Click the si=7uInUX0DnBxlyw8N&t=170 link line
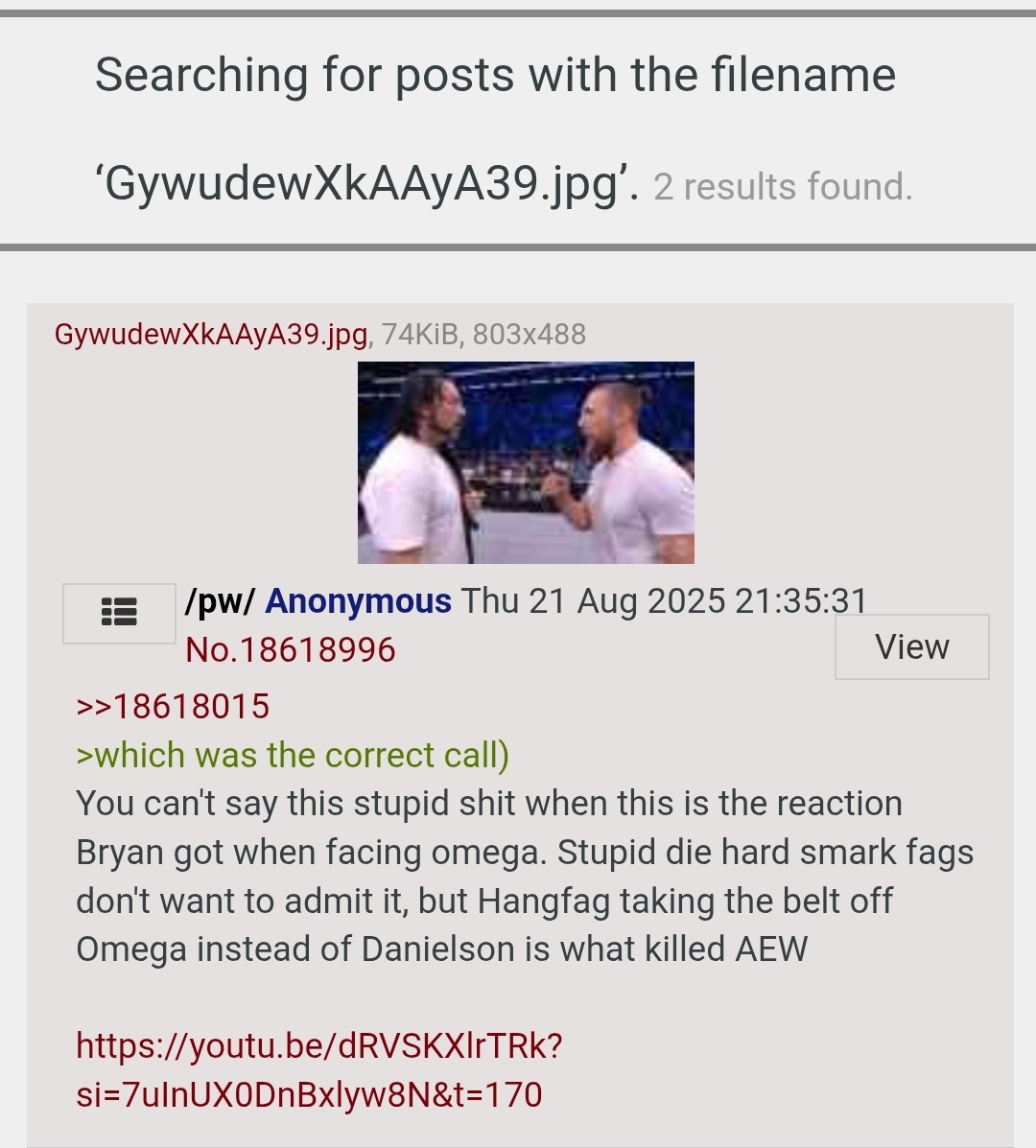Screen dimensions: 1036x1148 pos(309,1094)
